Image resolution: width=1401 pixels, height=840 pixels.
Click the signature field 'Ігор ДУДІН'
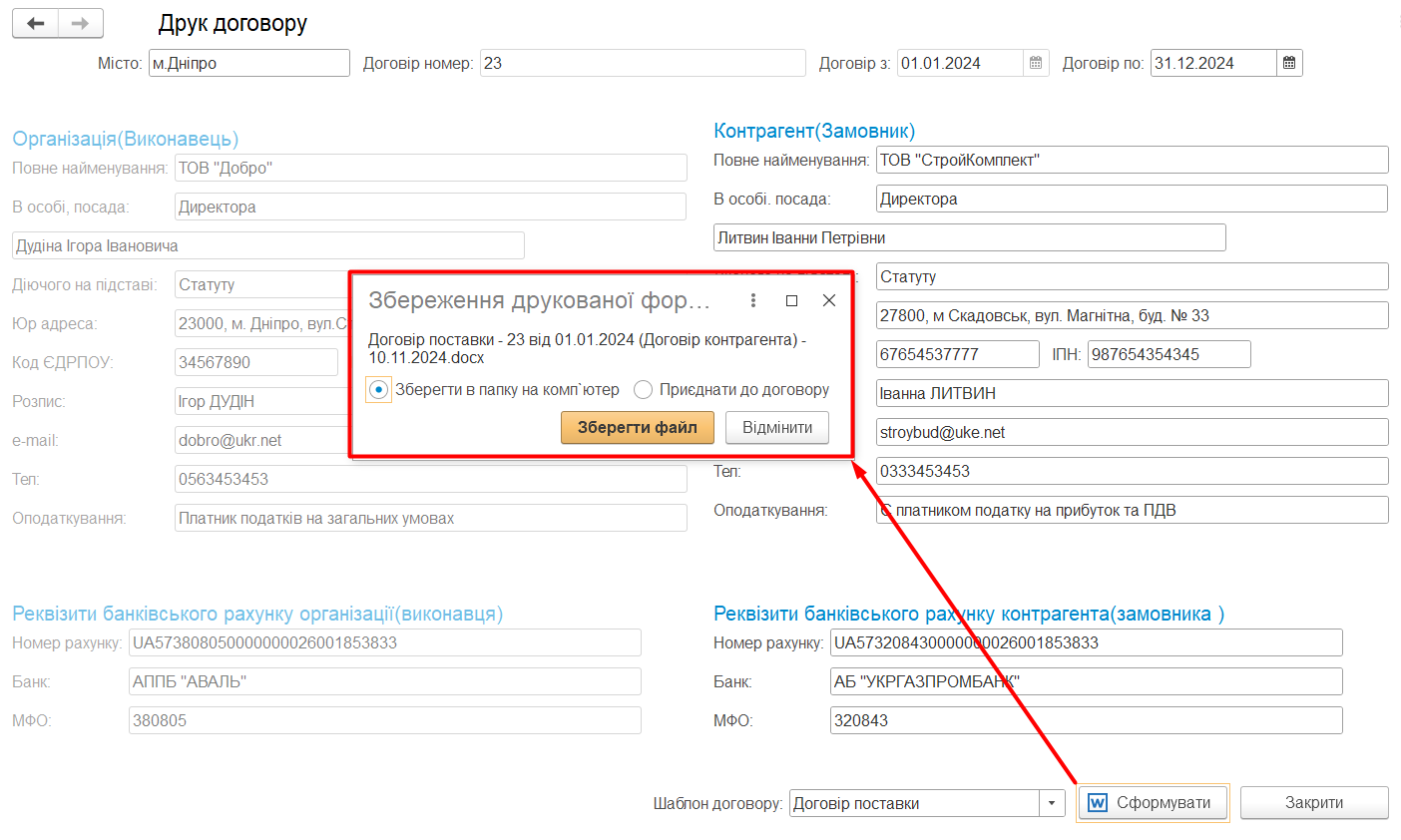pos(261,401)
